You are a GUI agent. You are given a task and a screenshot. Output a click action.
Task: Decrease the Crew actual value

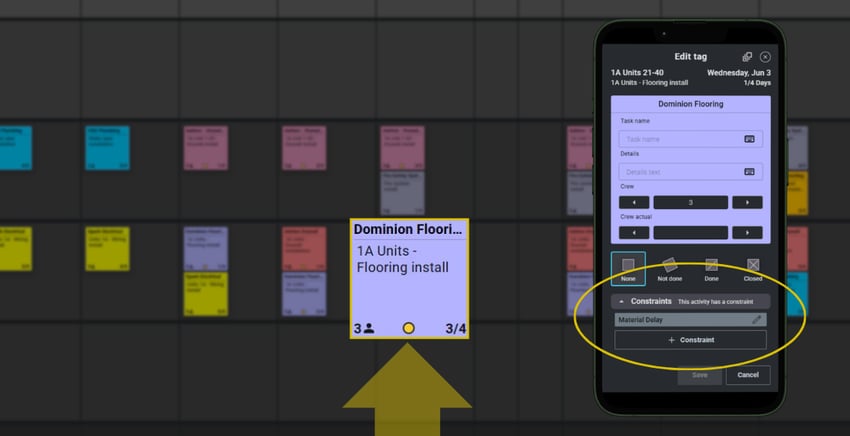tap(634, 233)
